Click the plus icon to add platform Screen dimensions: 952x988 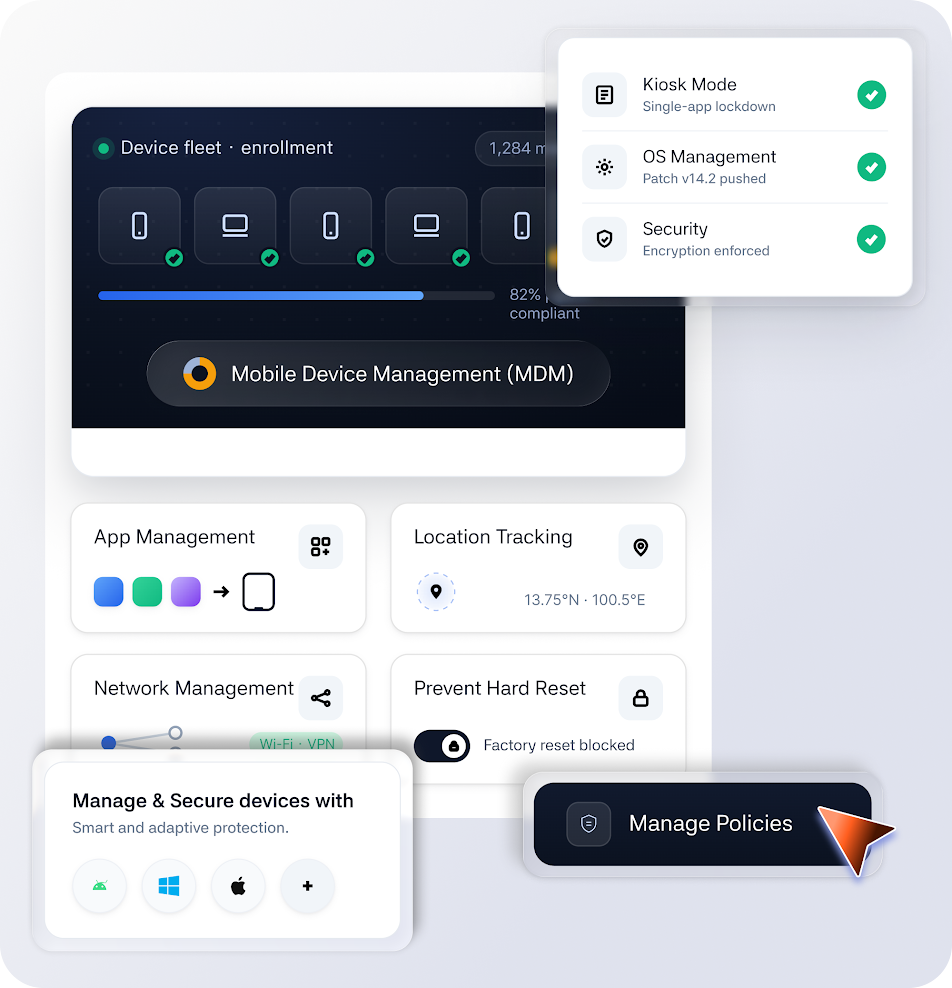click(x=307, y=886)
